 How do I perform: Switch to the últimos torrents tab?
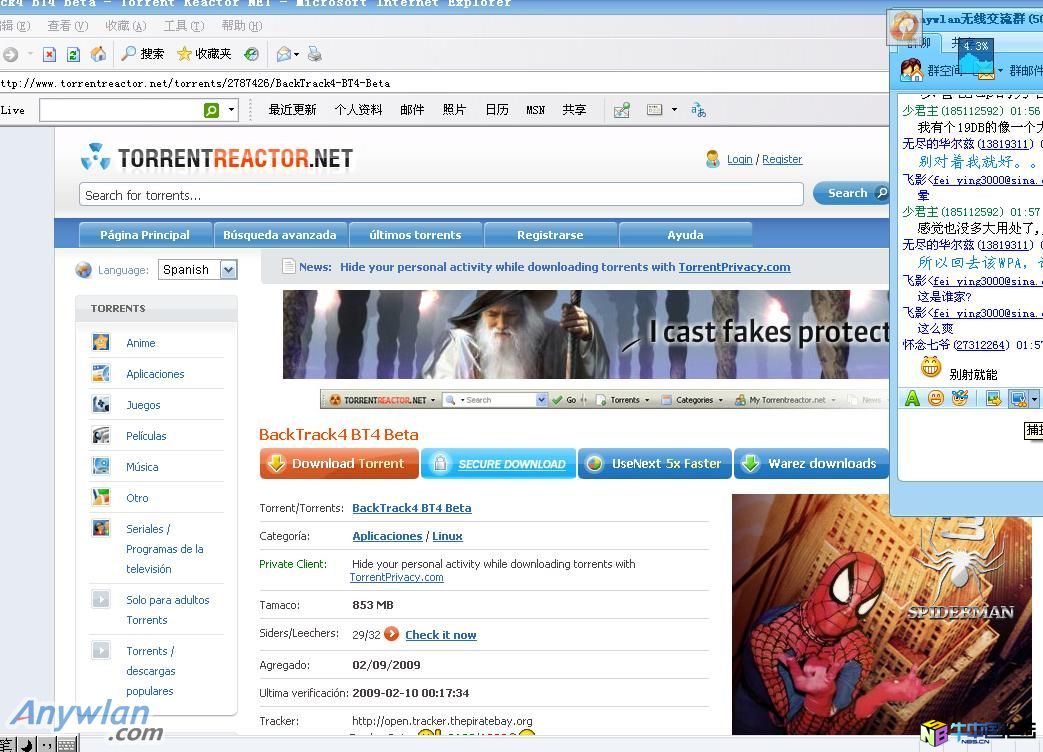pyautogui.click(x=415, y=235)
